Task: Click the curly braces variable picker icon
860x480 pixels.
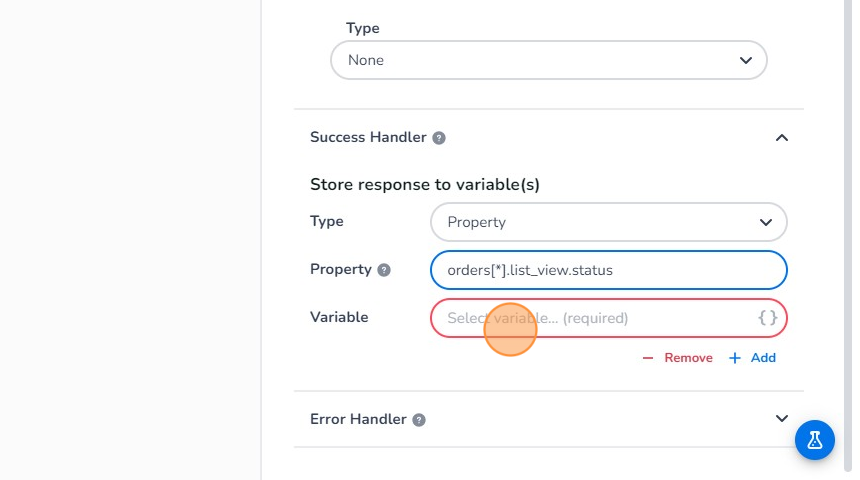Action: pos(767,318)
